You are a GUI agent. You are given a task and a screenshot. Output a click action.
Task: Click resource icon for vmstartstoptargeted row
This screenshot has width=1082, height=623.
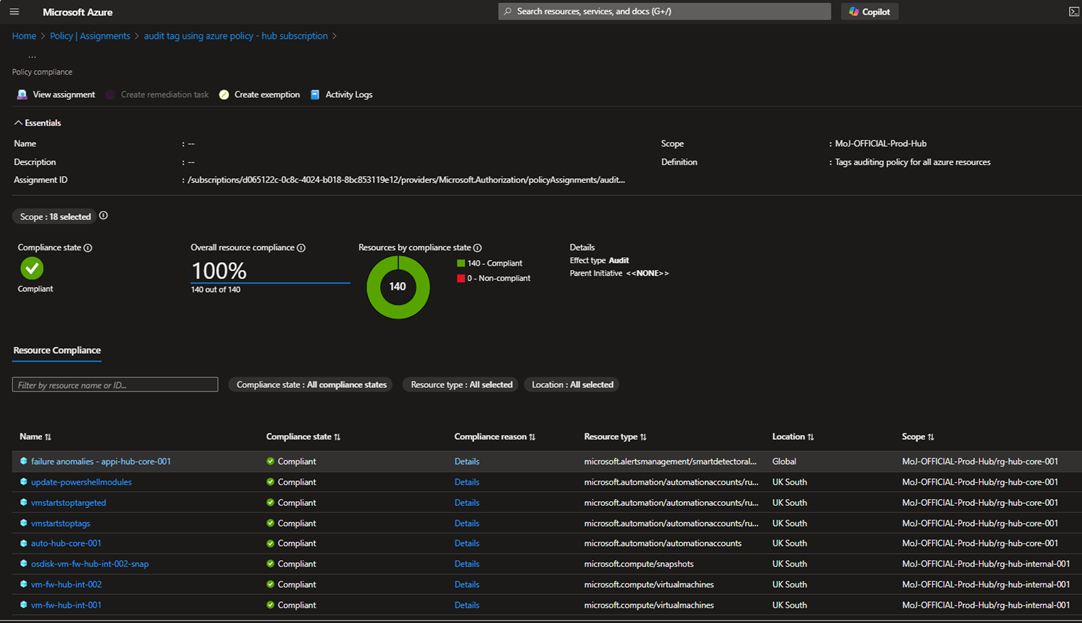click(x=23, y=502)
